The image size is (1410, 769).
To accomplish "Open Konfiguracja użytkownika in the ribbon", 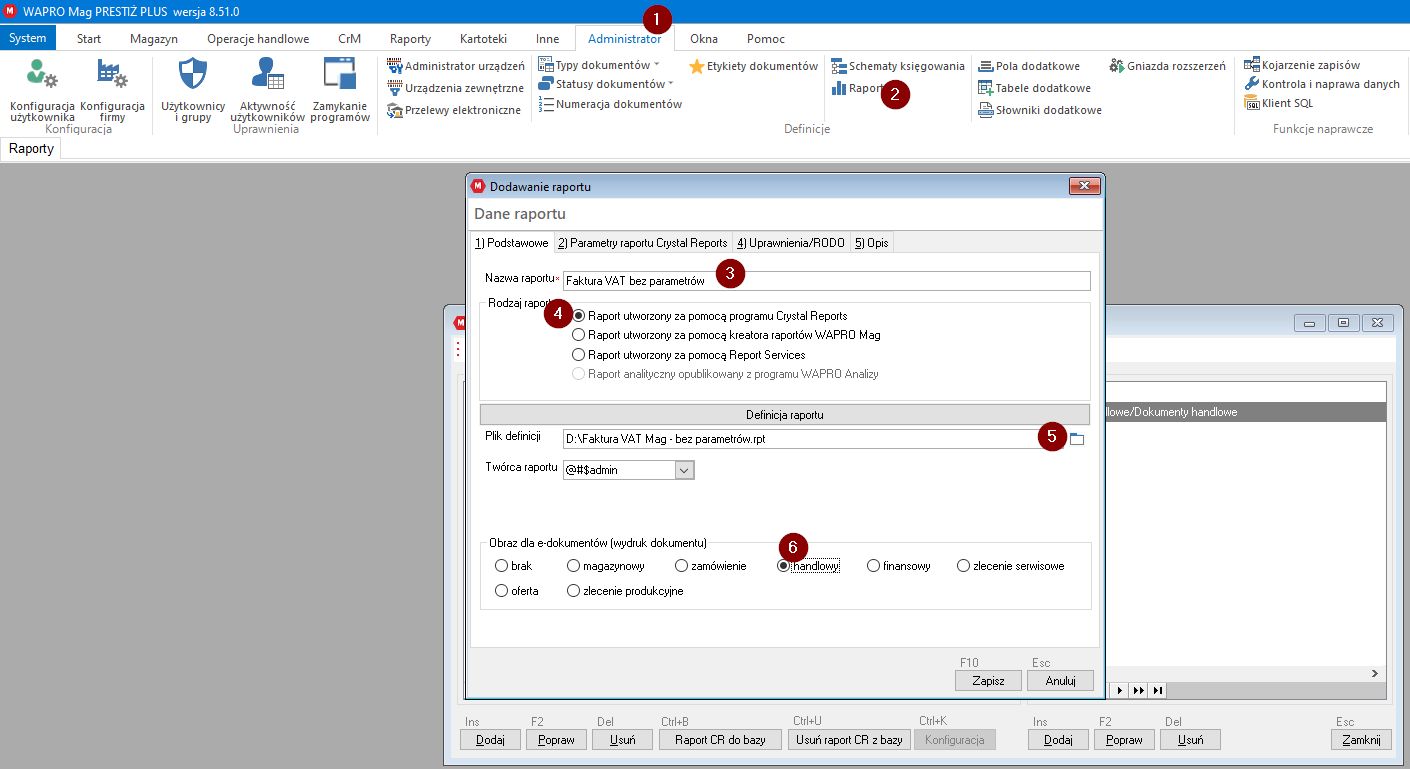I will tap(42, 76).
